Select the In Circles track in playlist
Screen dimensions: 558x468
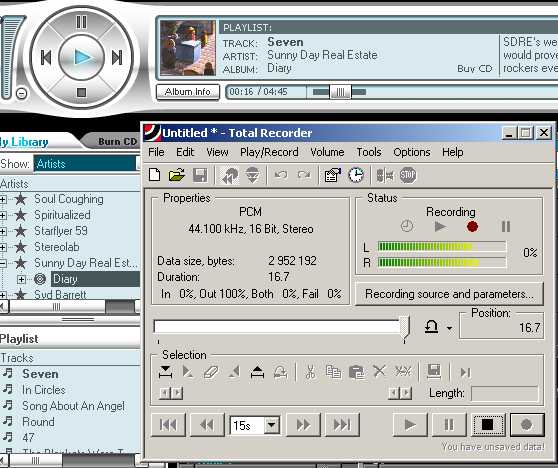tap(43, 390)
